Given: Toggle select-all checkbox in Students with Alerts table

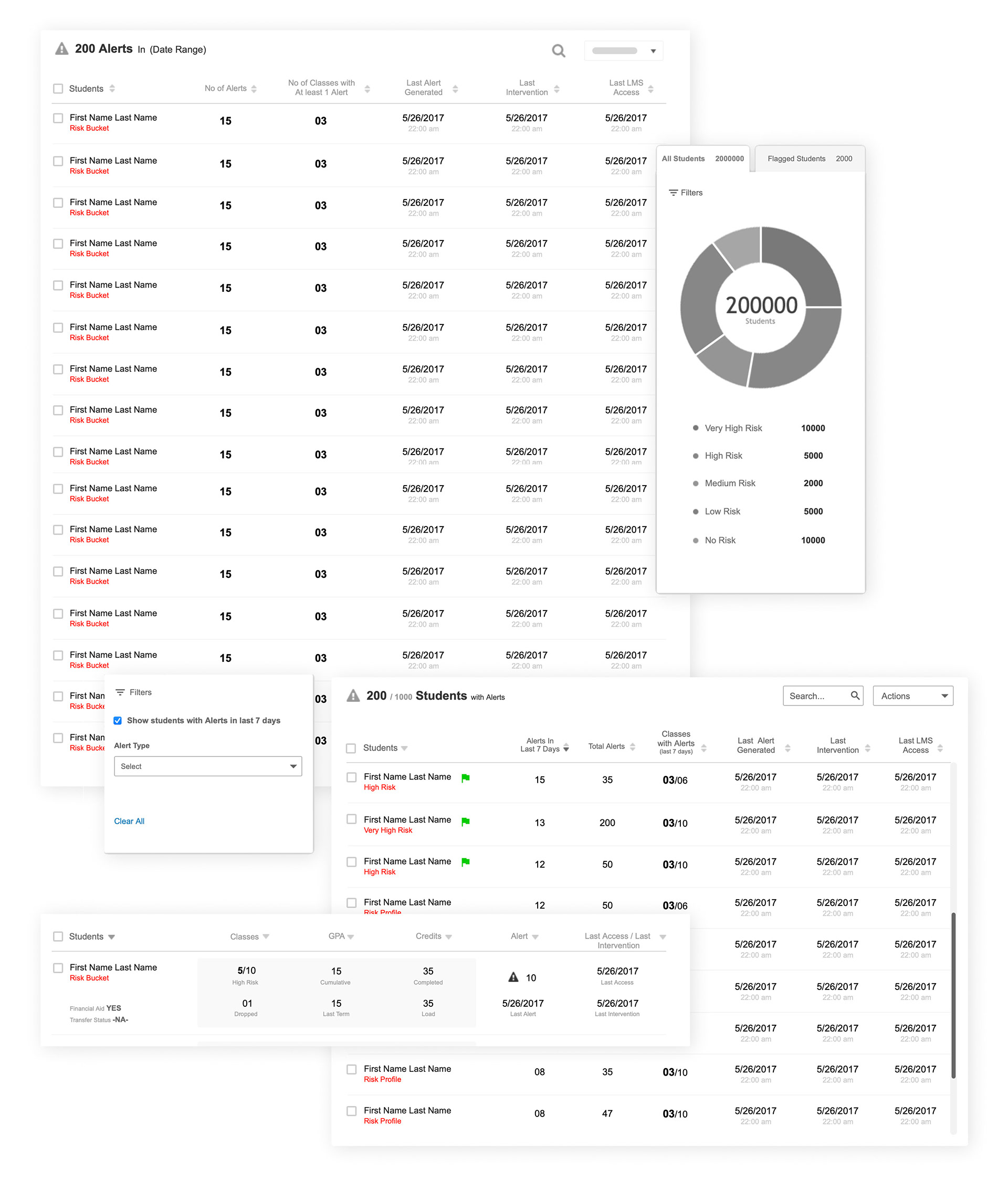Looking at the screenshot, I should point(351,749).
